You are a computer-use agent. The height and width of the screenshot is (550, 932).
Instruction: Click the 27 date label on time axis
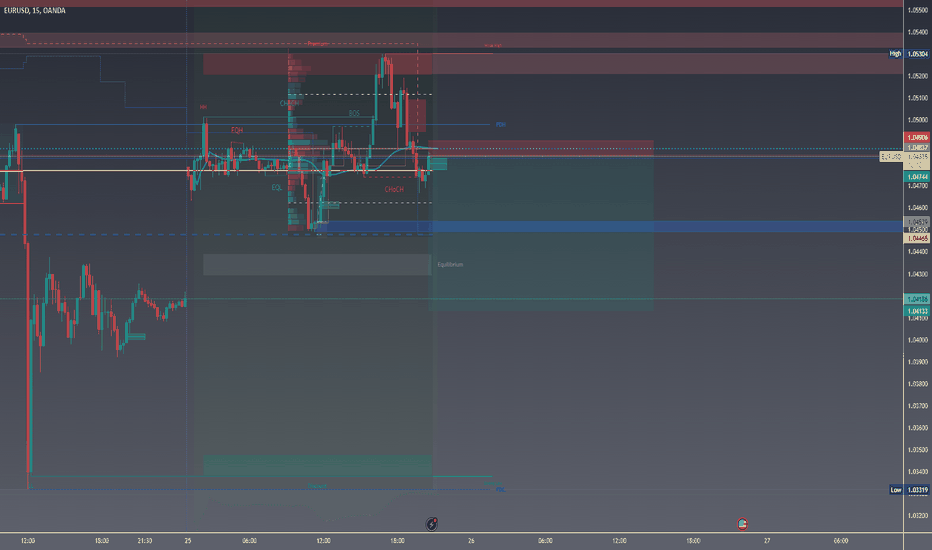767,541
